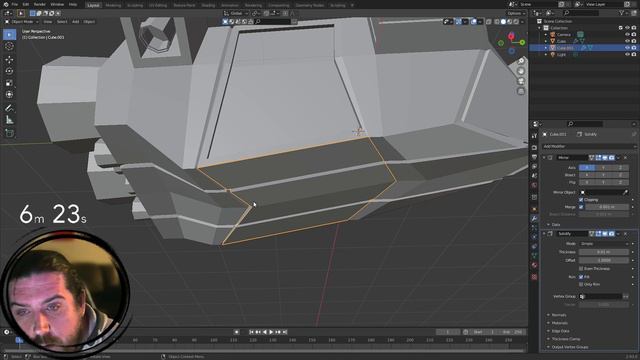Toggle the Rim Fill checkbox
Image resolution: width=640 pixels, height=360 pixels.
pyautogui.click(x=581, y=277)
